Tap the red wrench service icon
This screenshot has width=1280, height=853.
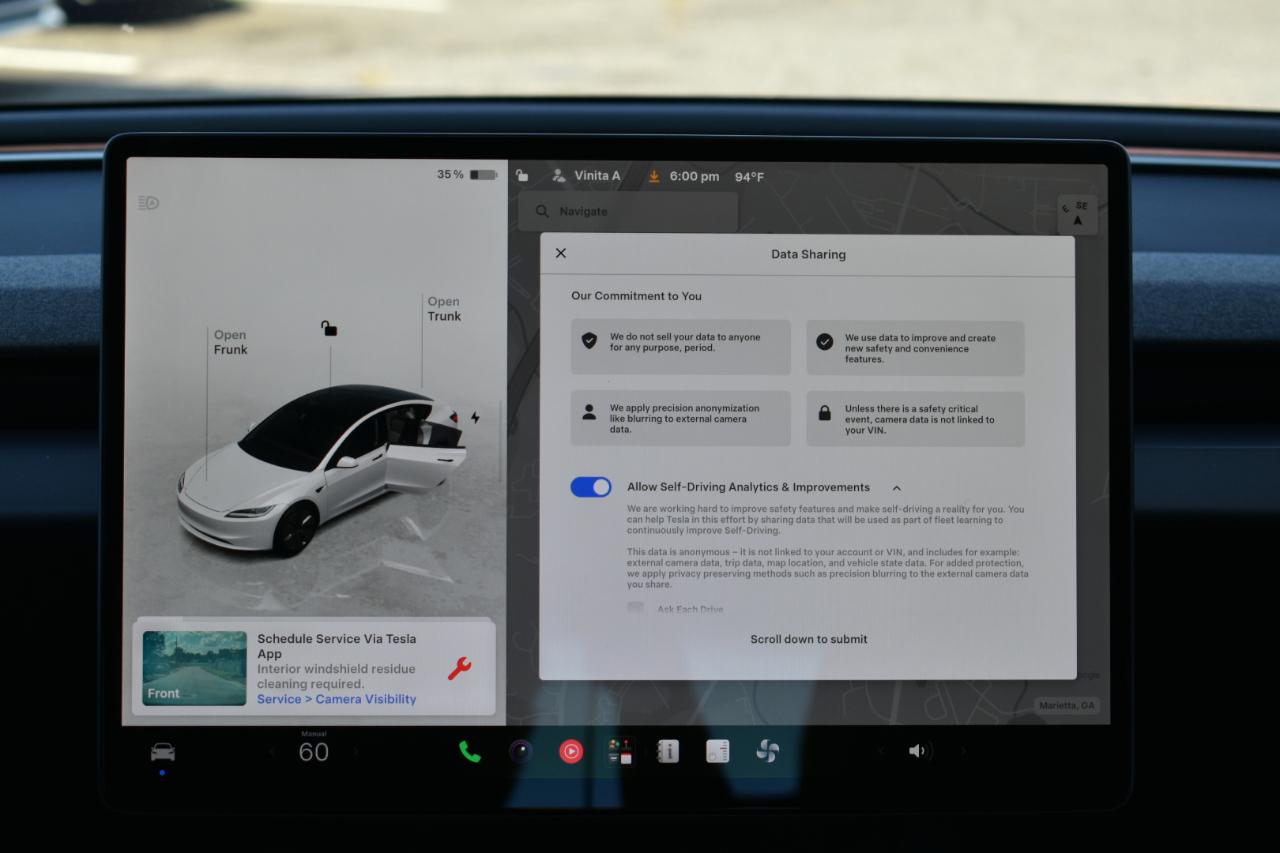[x=459, y=669]
